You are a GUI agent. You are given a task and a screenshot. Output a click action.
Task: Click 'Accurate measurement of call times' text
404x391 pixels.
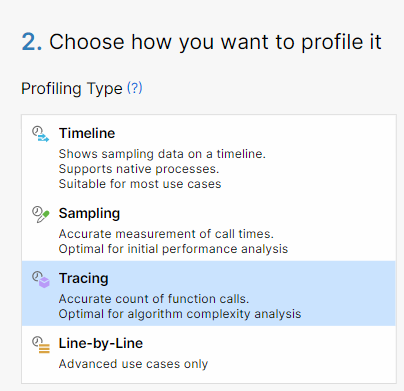[x=166, y=234]
